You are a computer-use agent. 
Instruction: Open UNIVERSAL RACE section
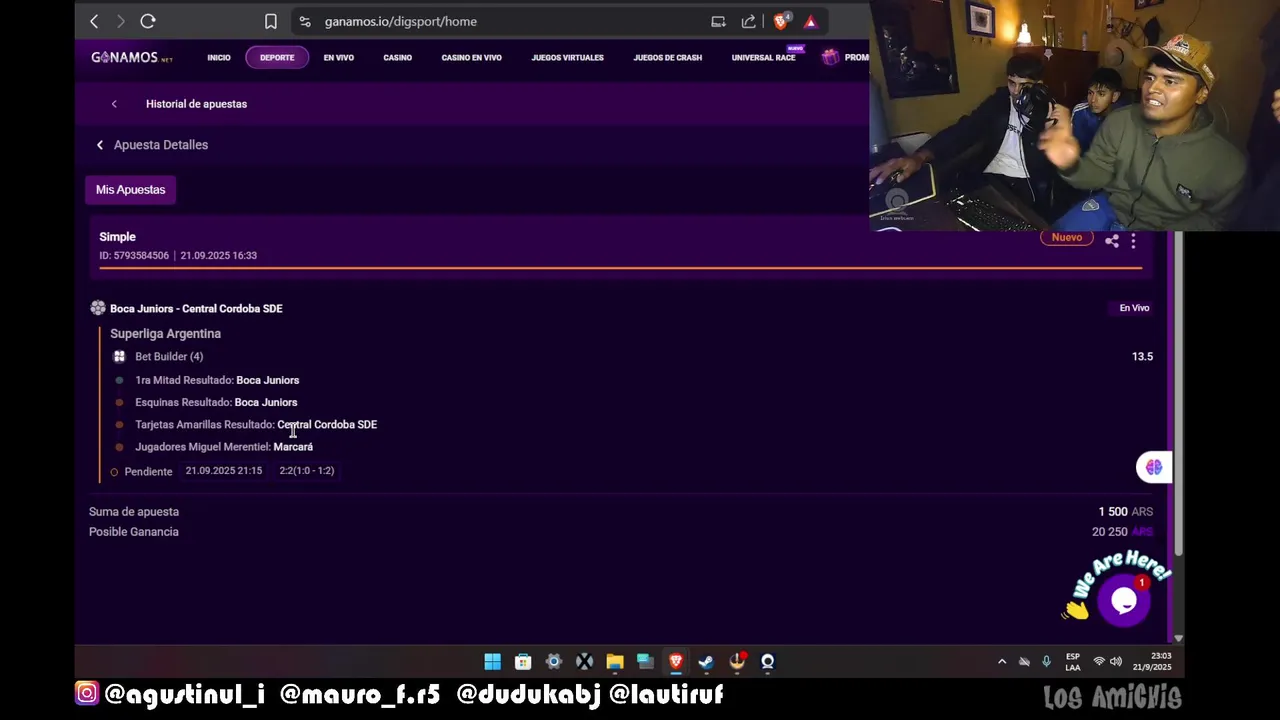pyautogui.click(x=763, y=58)
